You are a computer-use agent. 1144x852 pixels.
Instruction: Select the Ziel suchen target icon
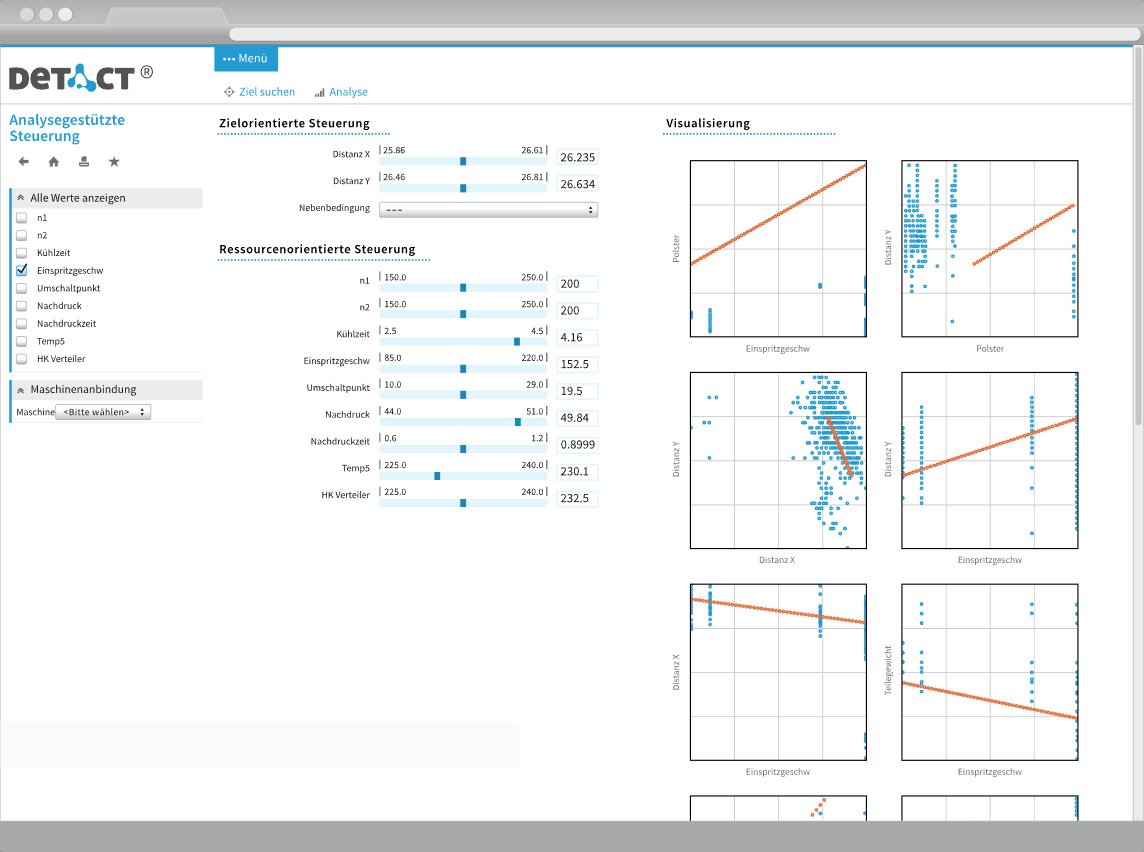228,91
